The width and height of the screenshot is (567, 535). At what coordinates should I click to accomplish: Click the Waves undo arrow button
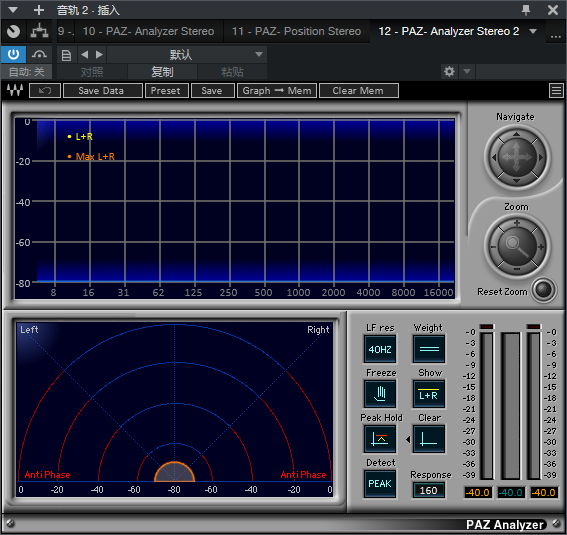pyautogui.click(x=45, y=90)
